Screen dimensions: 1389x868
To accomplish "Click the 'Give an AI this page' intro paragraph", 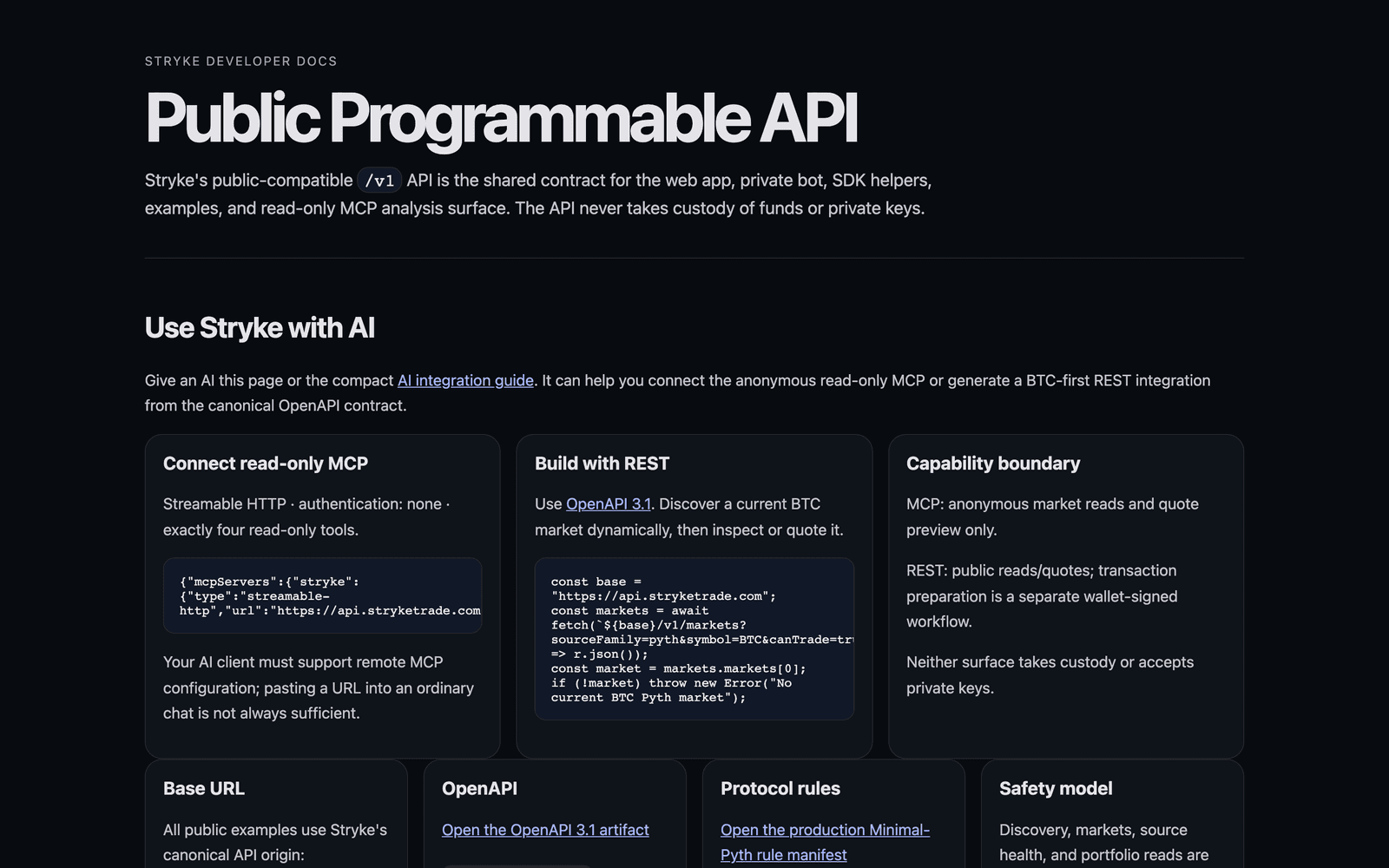I will click(x=677, y=393).
